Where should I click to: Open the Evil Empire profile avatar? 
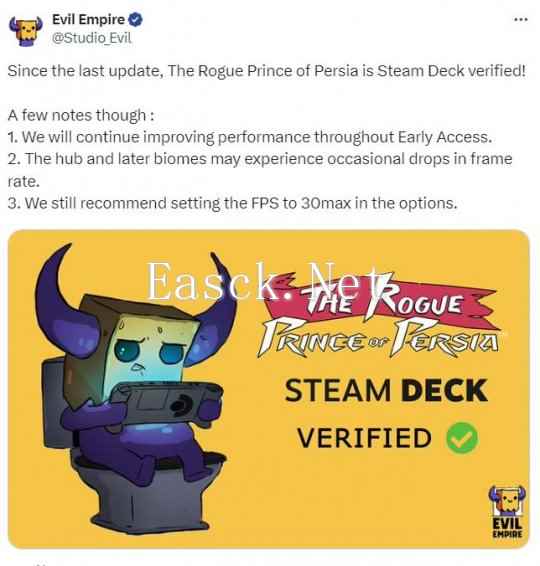tap(25, 31)
